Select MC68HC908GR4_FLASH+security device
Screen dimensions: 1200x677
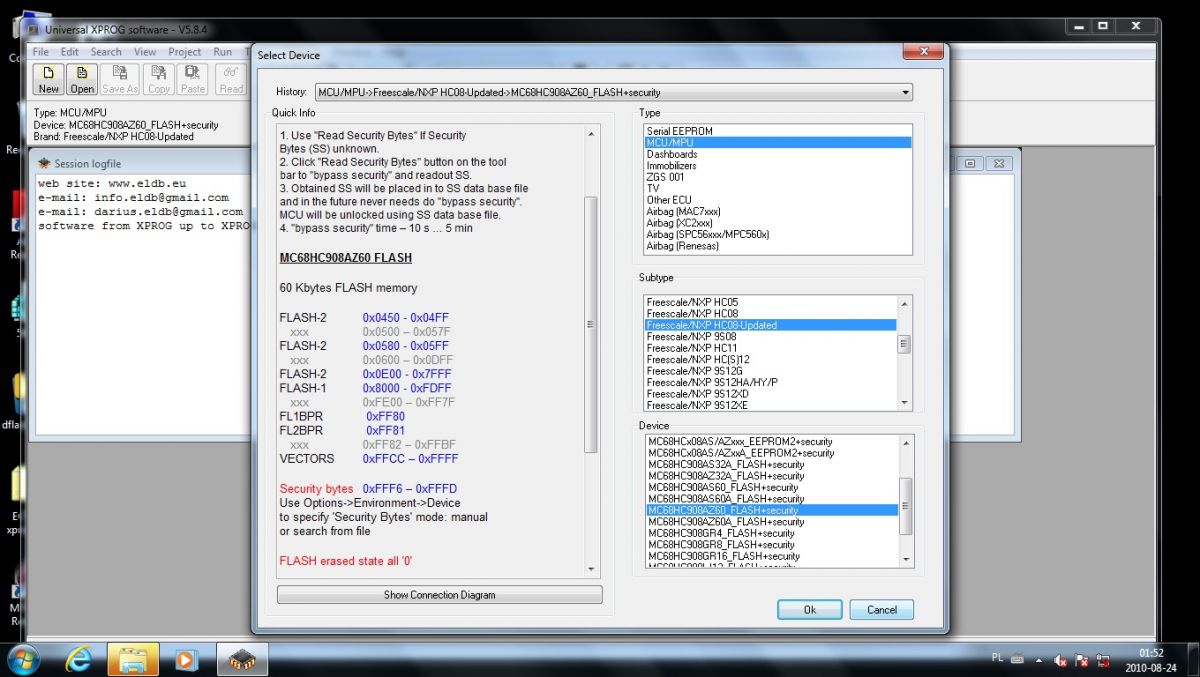pyautogui.click(x=770, y=533)
